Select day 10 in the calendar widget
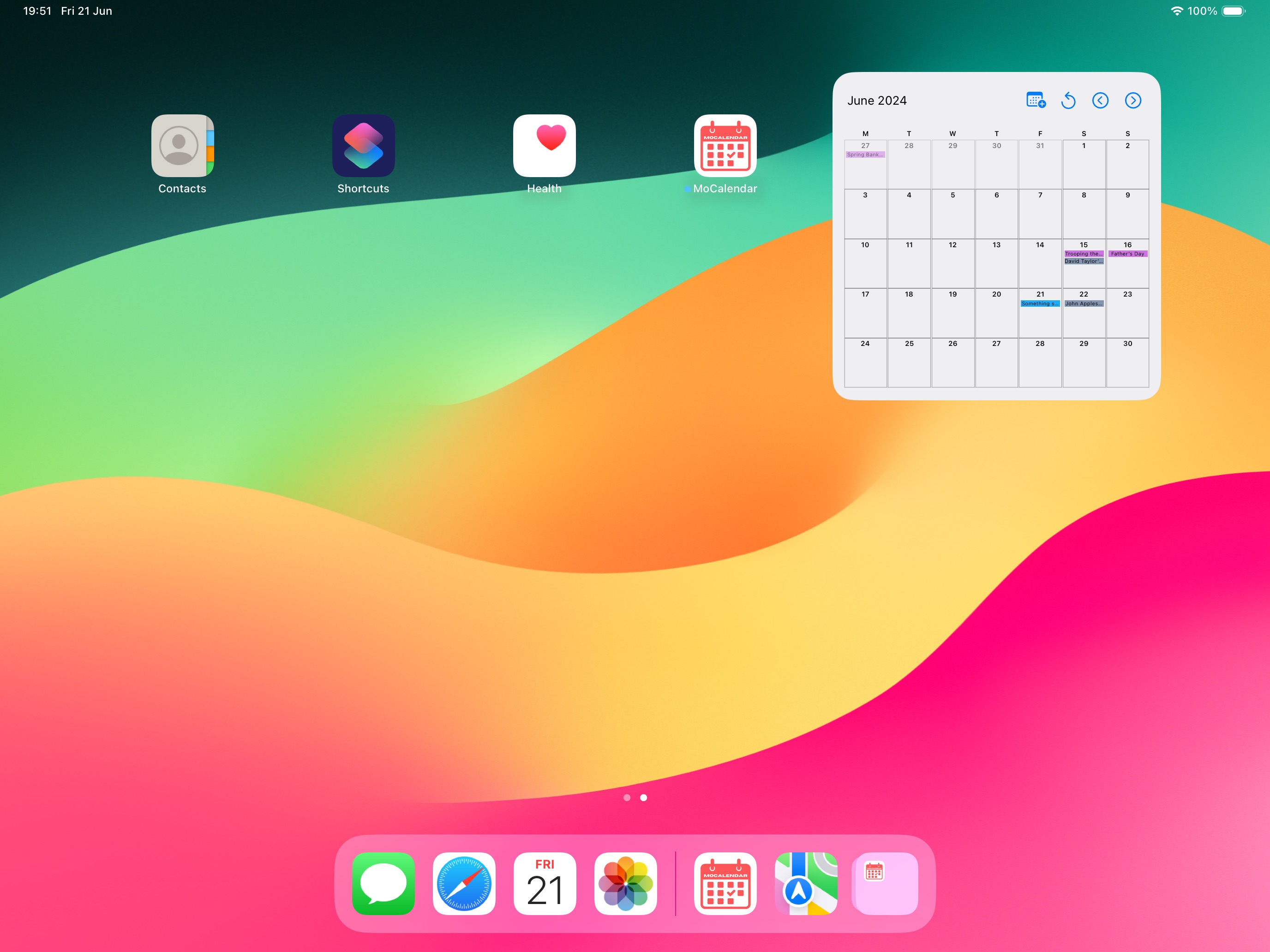Image resolution: width=1270 pixels, height=952 pixels. click(x=865, y=263)
